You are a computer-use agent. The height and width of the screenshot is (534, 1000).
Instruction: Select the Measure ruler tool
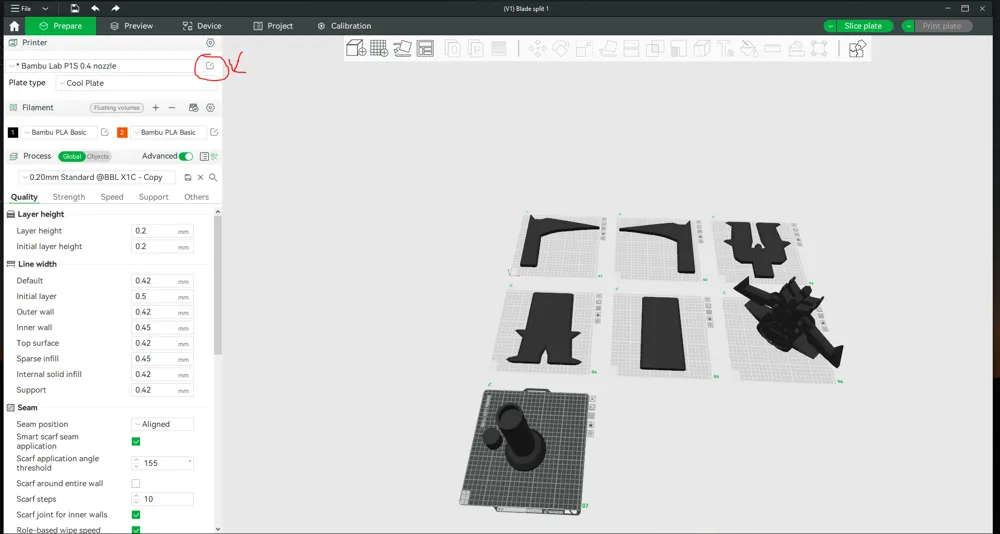point(772,48)
